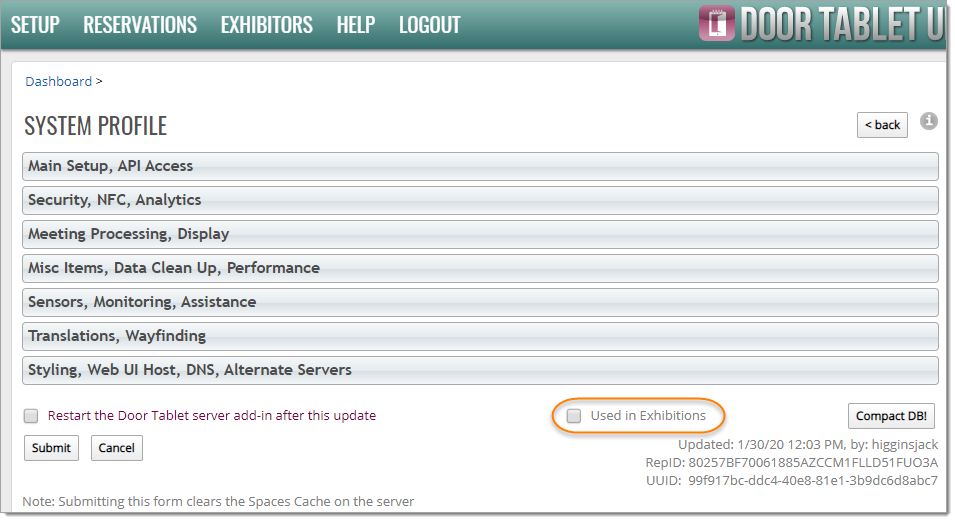Open Sensors, Monitoring, Assistance section
The width and height of the screenshot is (955, 521).
coord(480,302)
